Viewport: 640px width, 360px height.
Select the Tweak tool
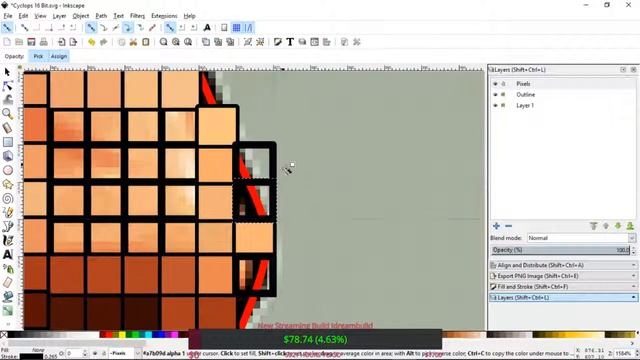tap(7, 100)
